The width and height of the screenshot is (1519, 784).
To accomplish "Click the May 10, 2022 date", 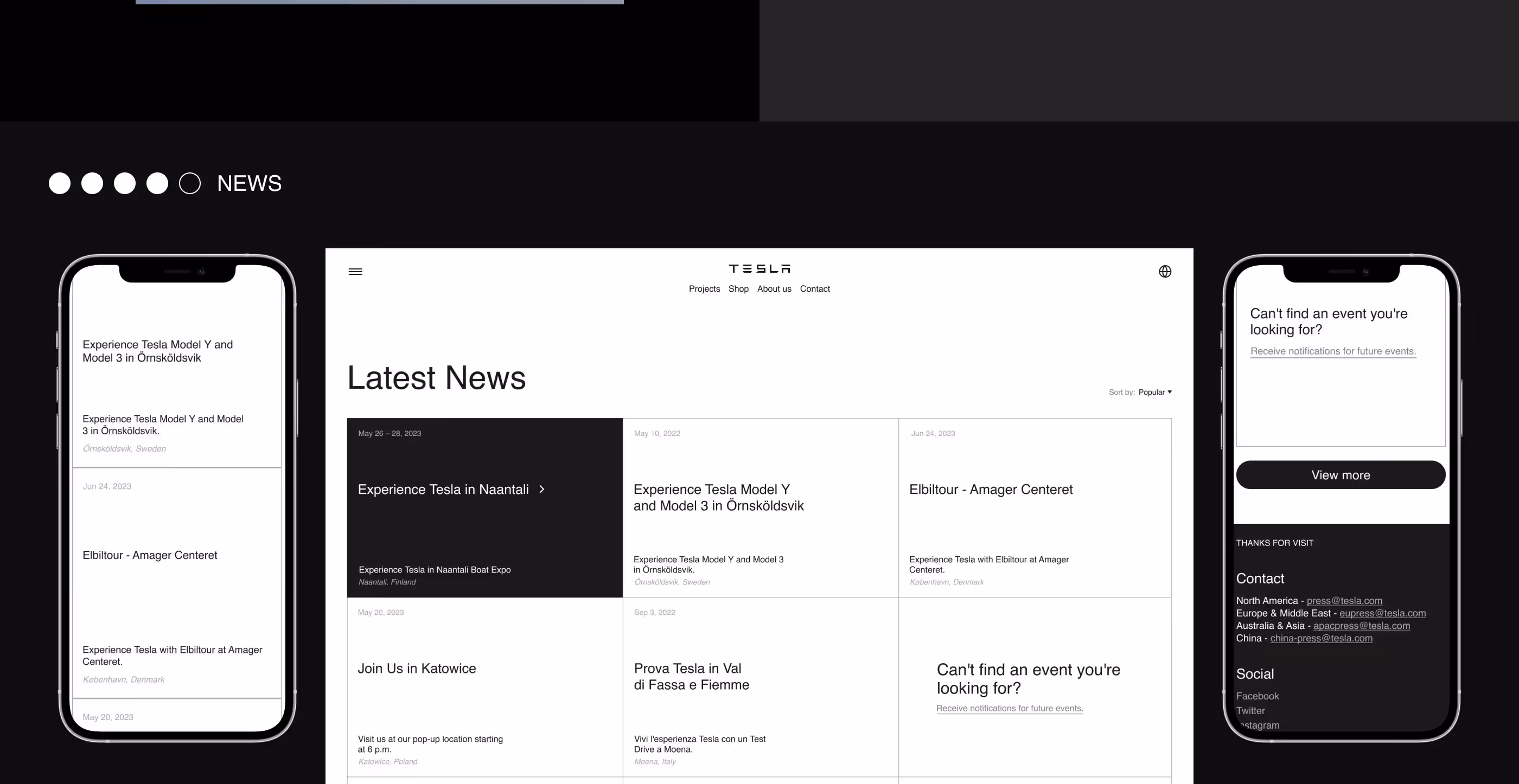I will (x=657, y=433).
